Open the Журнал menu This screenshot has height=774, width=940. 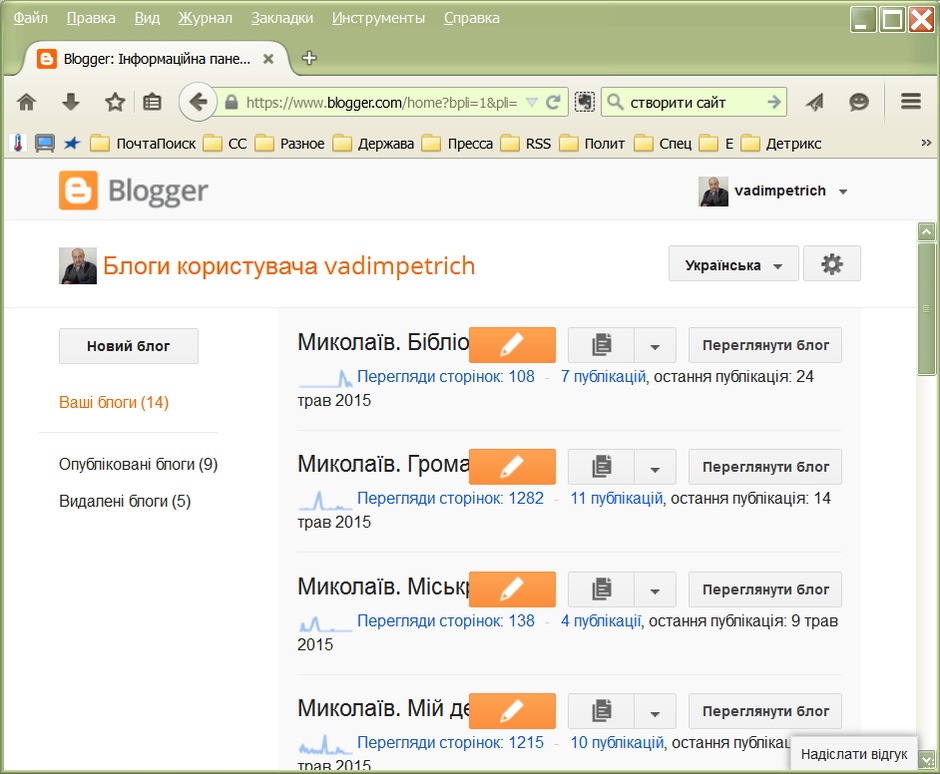[x=205, y=18]
